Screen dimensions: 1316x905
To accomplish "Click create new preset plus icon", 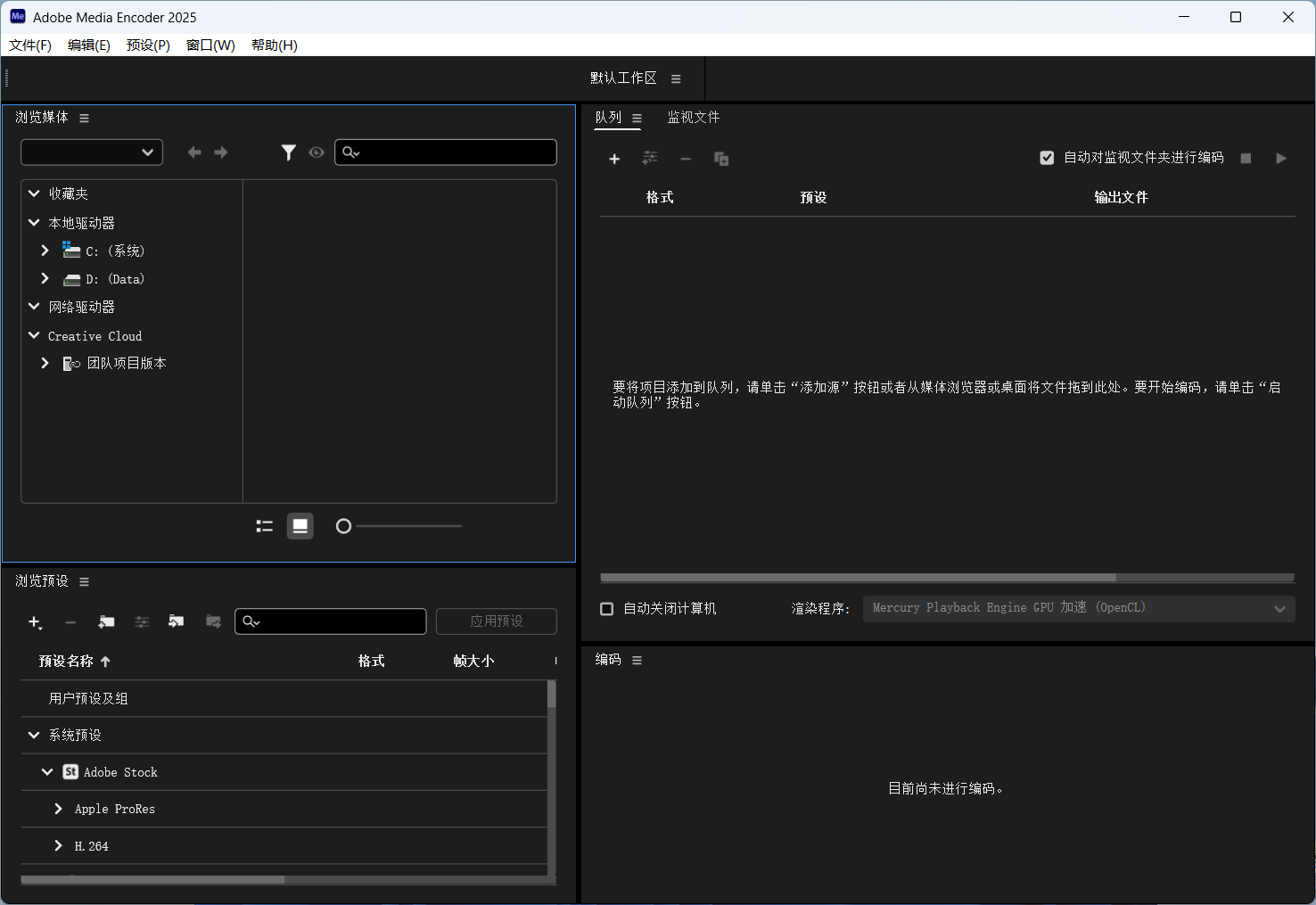I will [x=35, y=622].
